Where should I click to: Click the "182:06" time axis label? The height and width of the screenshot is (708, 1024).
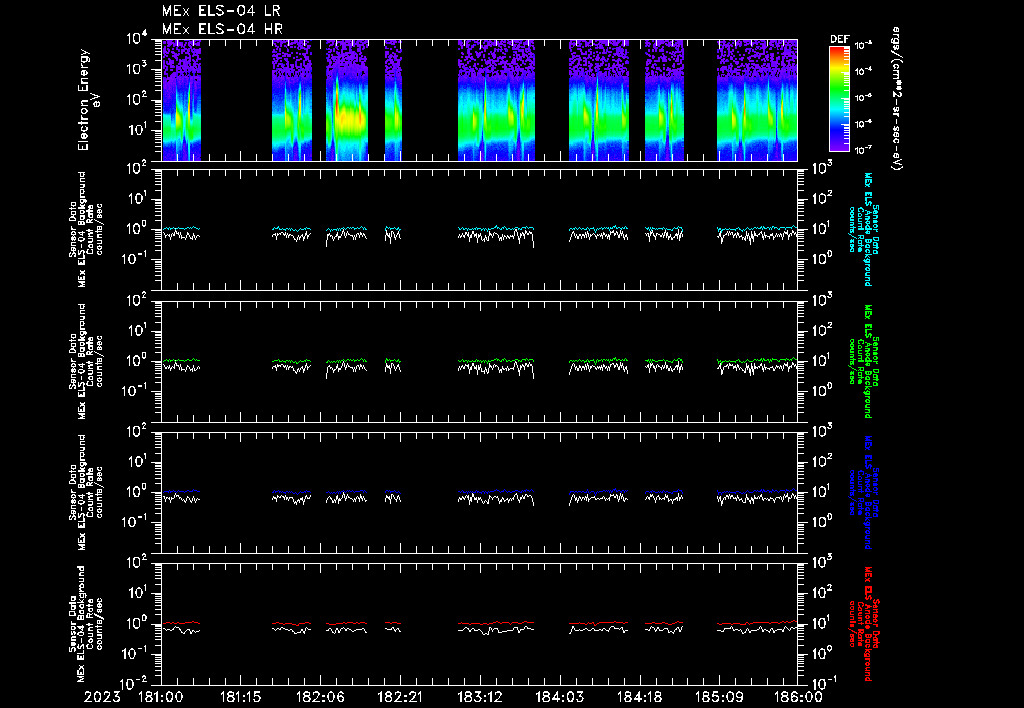320,697
